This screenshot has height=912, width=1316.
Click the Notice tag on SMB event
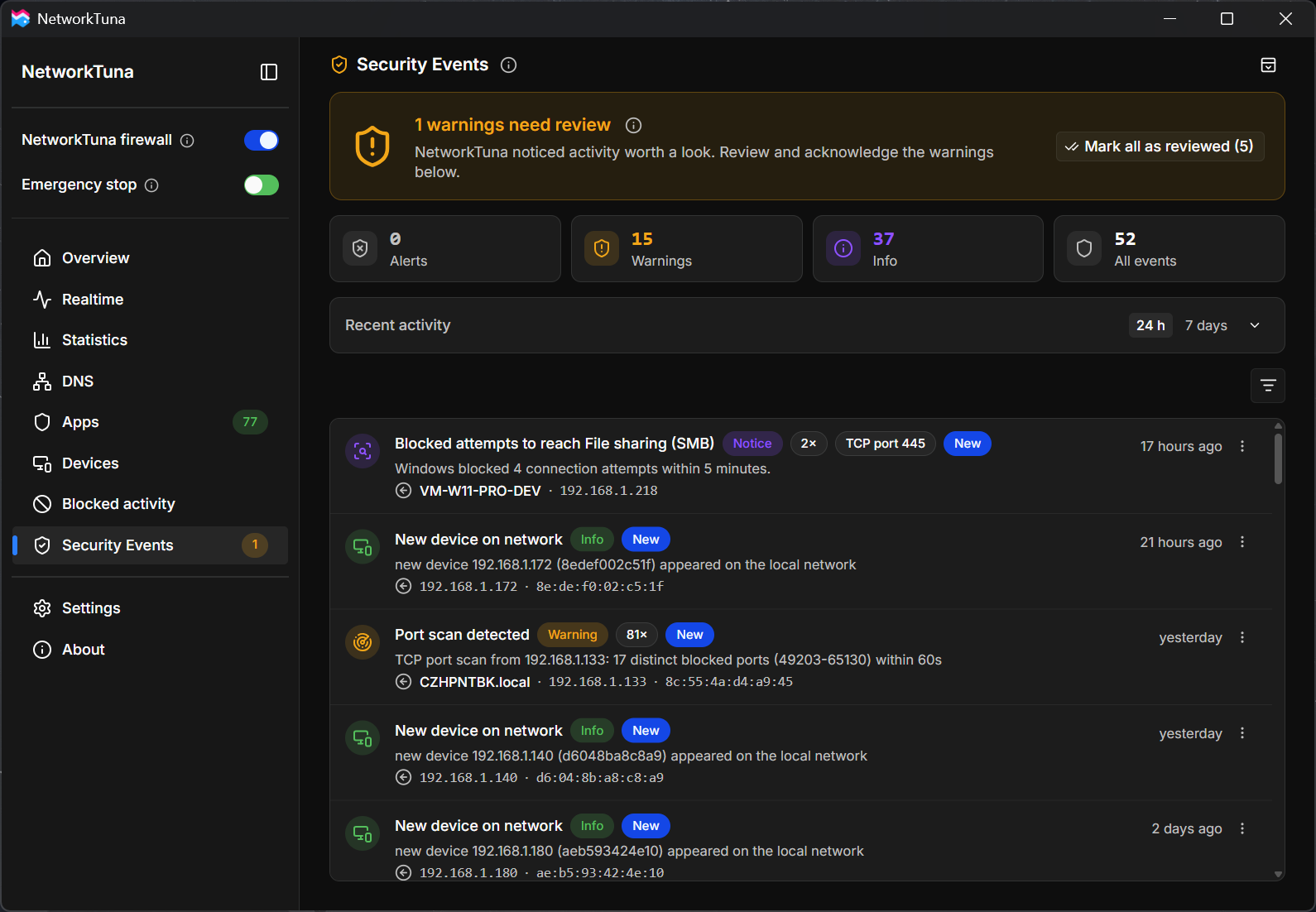coord(752,444)
